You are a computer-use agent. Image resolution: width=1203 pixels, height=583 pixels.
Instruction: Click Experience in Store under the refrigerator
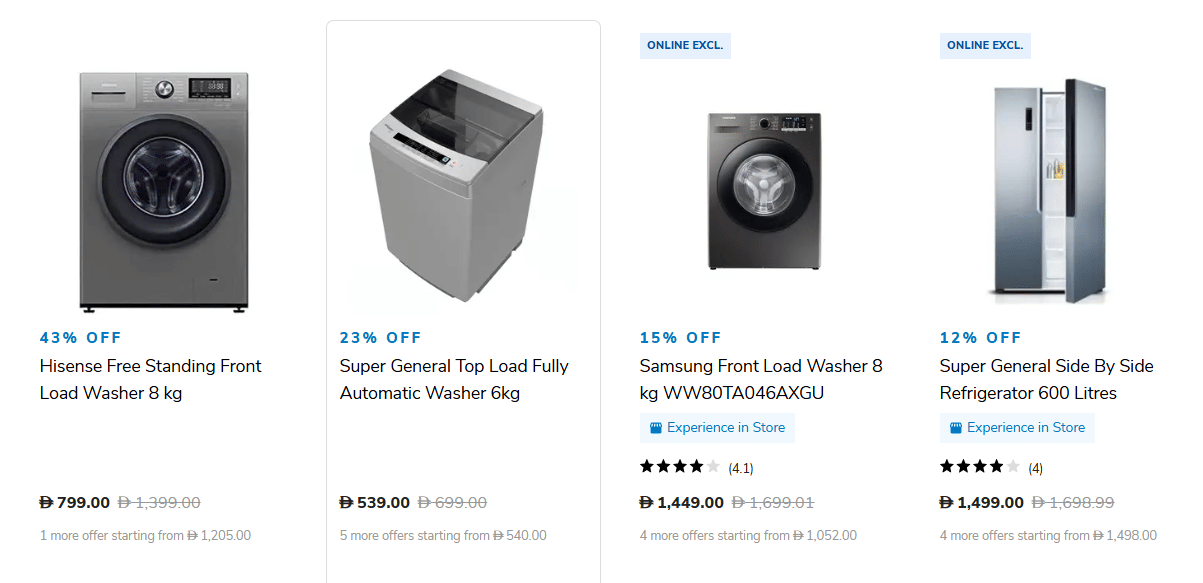(x=1026, y=428)
